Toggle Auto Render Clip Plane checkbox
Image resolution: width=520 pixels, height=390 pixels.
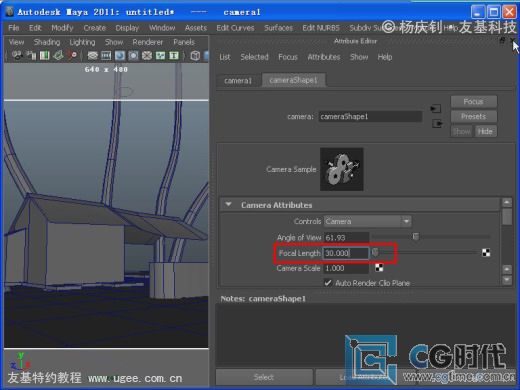(x=328, y=283)
